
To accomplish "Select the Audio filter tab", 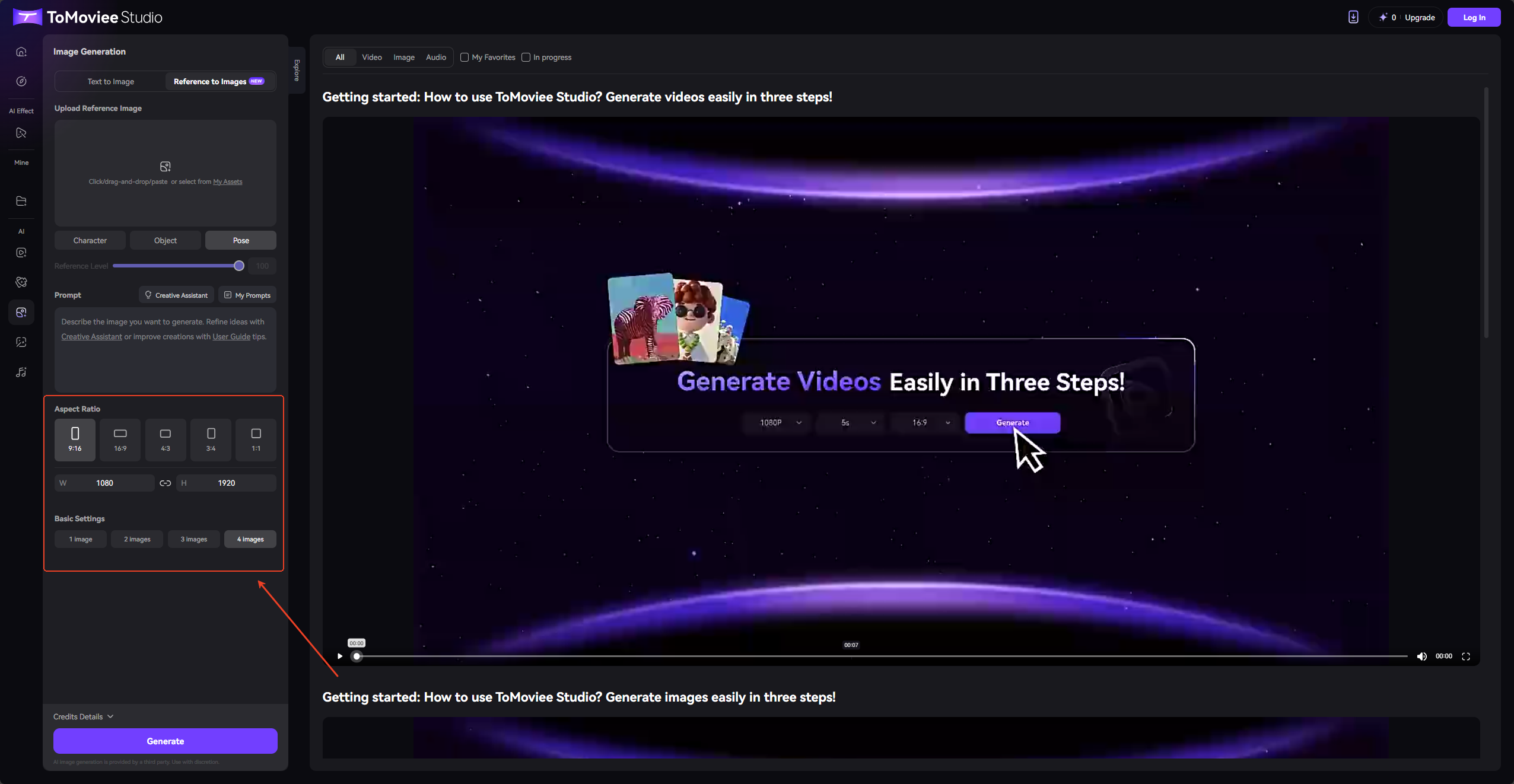I will [436, 57].
